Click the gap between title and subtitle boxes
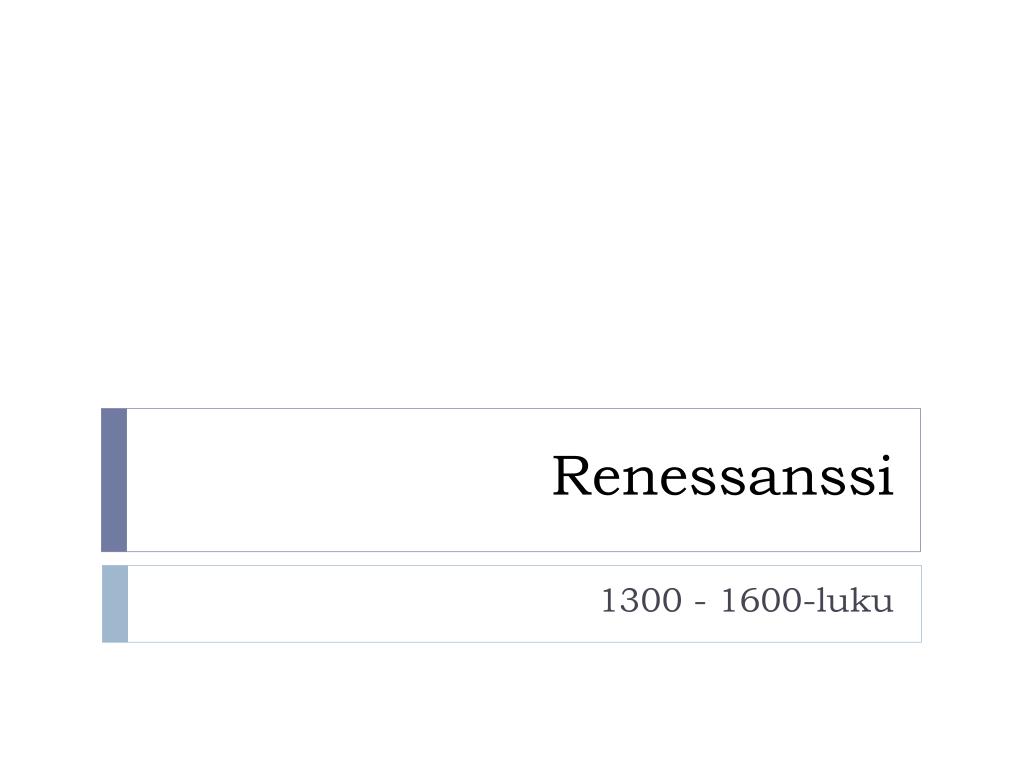Viewport: 1024px width, 768px height. click(512, 558)
